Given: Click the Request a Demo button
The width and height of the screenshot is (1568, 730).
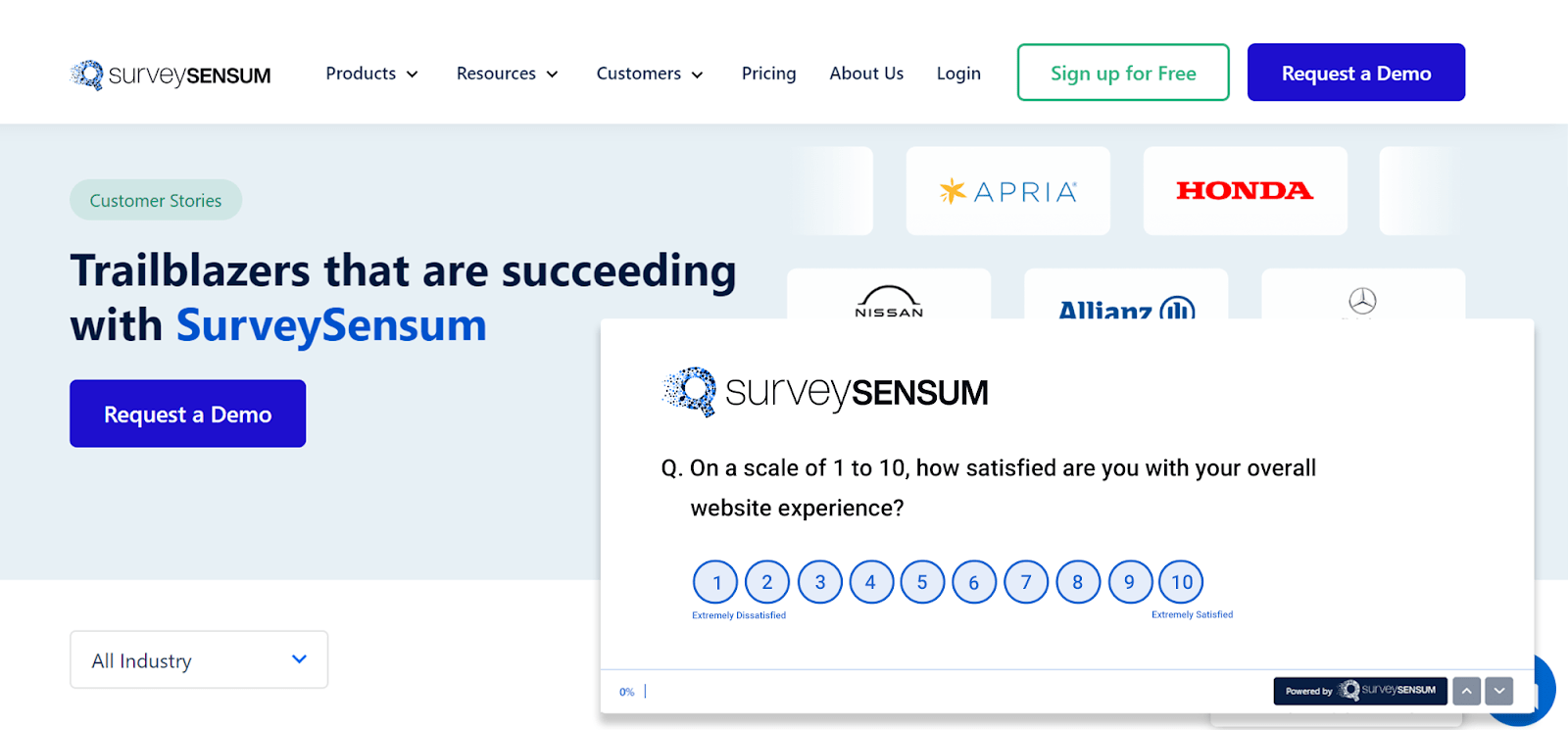Looking at the screenshot, I should (x=1355, y=72).
